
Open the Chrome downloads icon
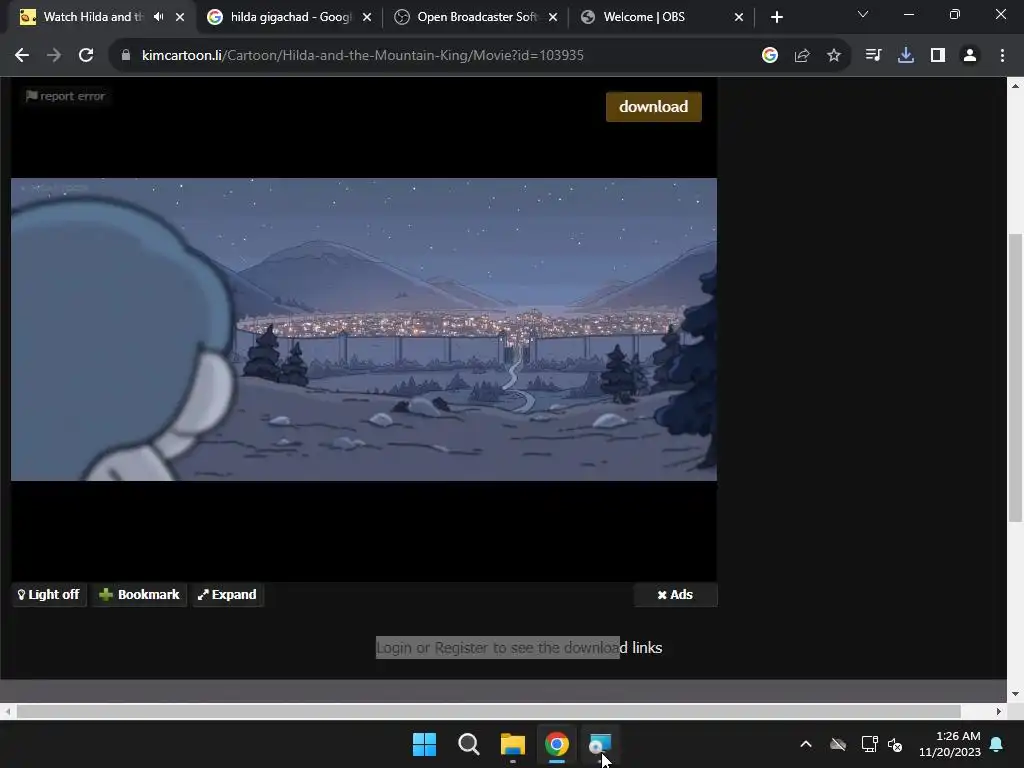(906, 56)
